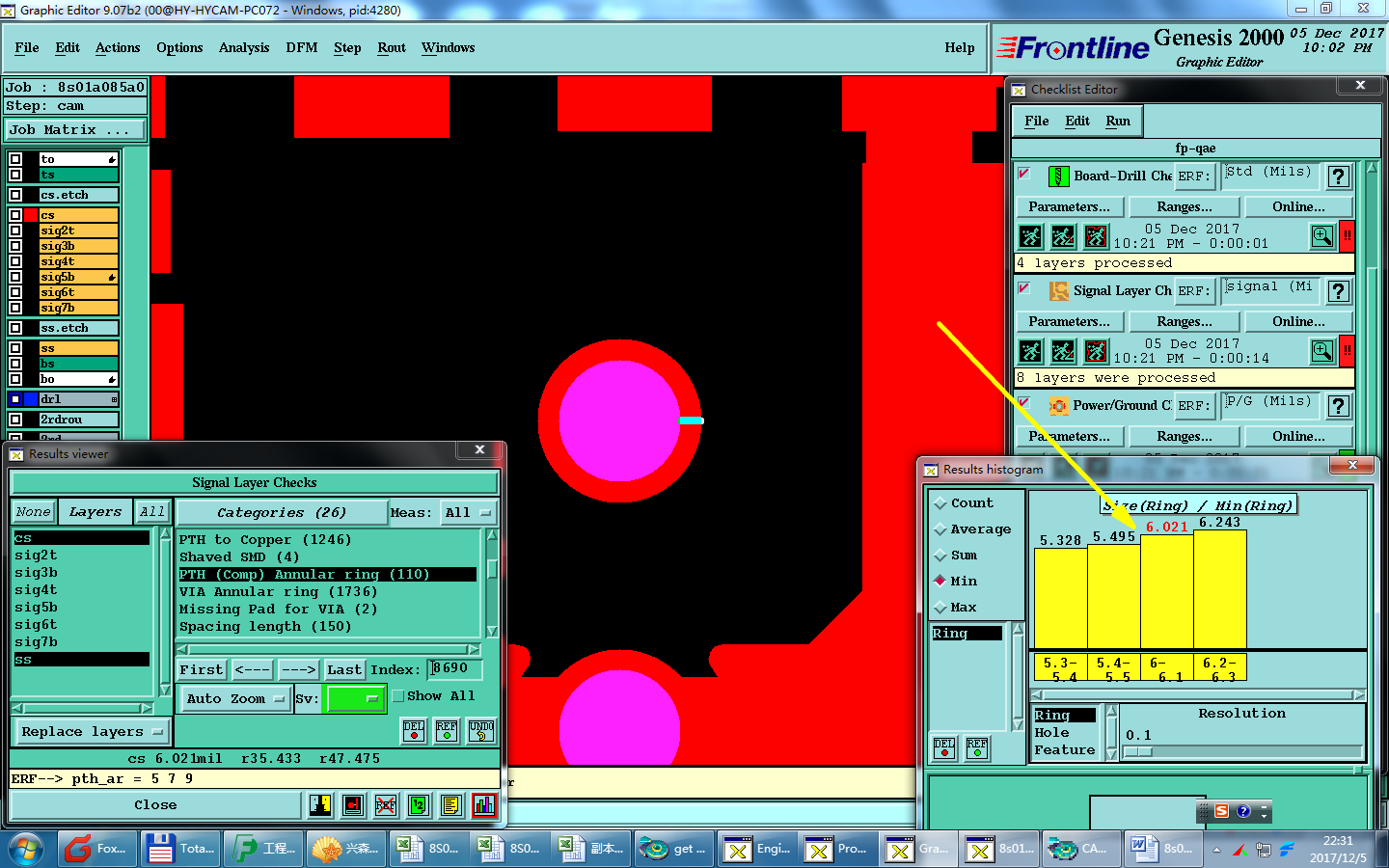Click red-outlined runner icon in Board-Drill check
1389x868 pixels.
coord(1096,236)
